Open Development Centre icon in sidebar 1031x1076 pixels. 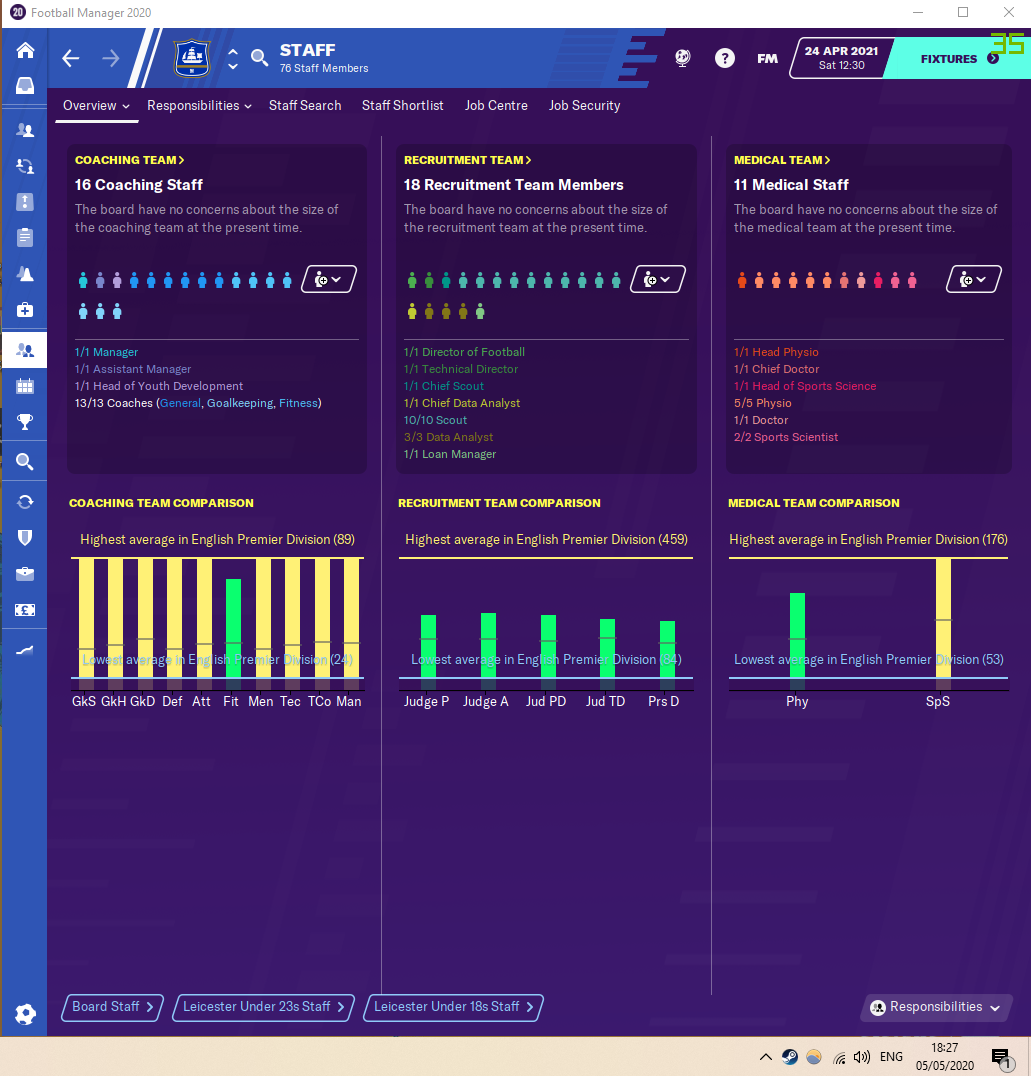point(25,650)
